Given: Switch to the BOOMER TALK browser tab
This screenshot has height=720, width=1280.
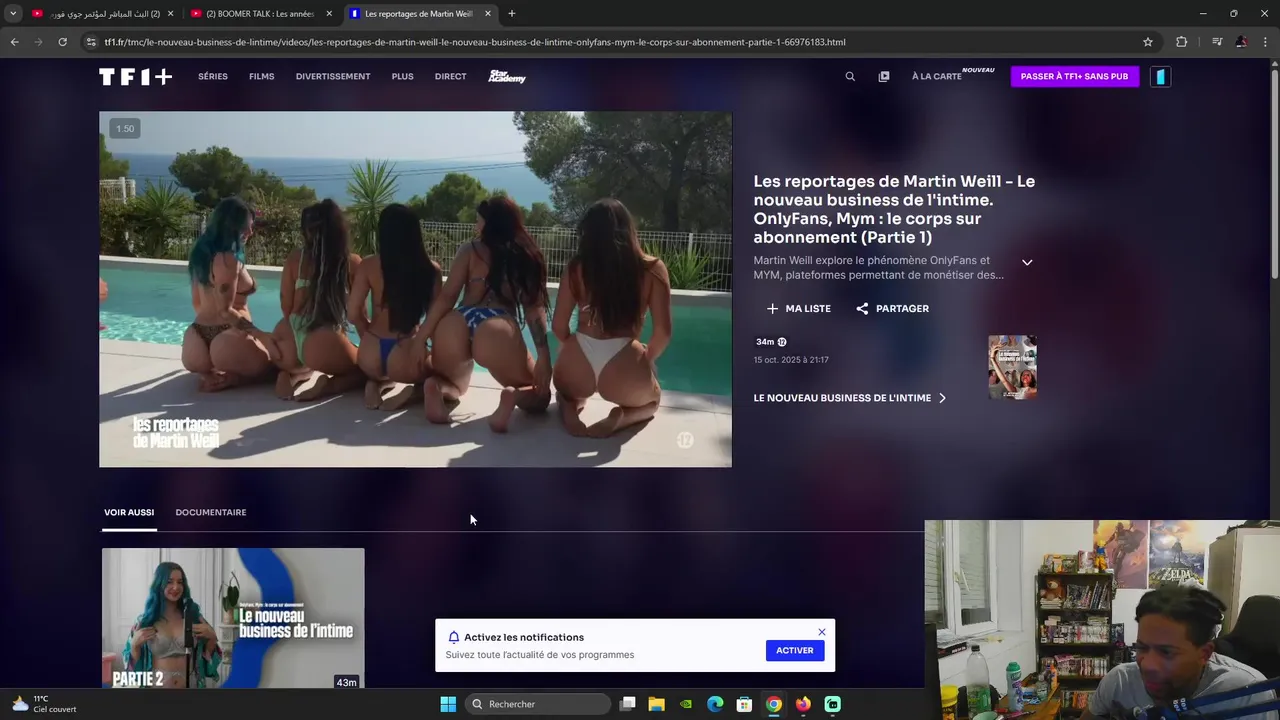Looking at the screenshot, I should click(260, 14).
